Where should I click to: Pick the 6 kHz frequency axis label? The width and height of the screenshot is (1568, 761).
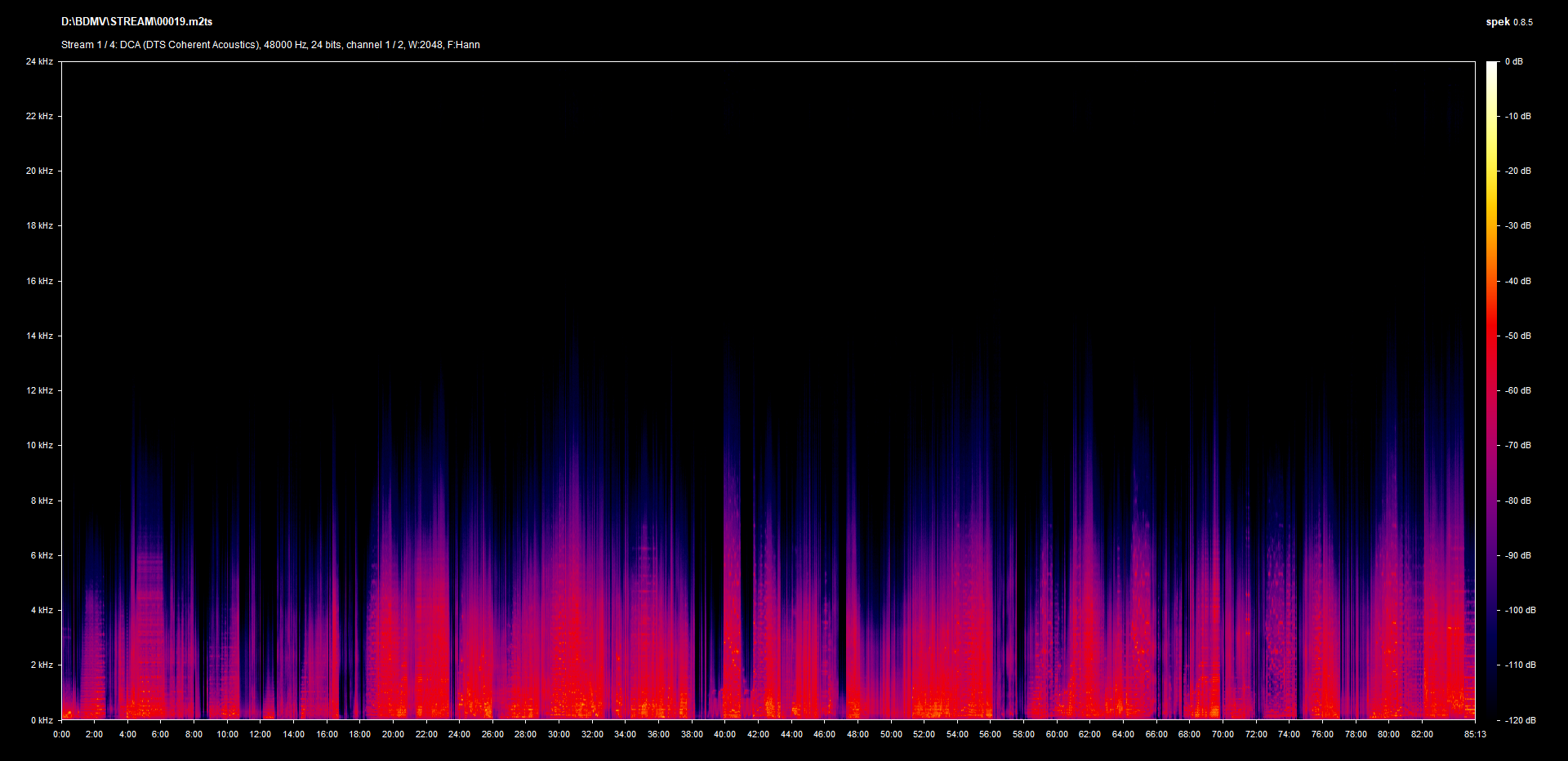(x=42, y=555)
